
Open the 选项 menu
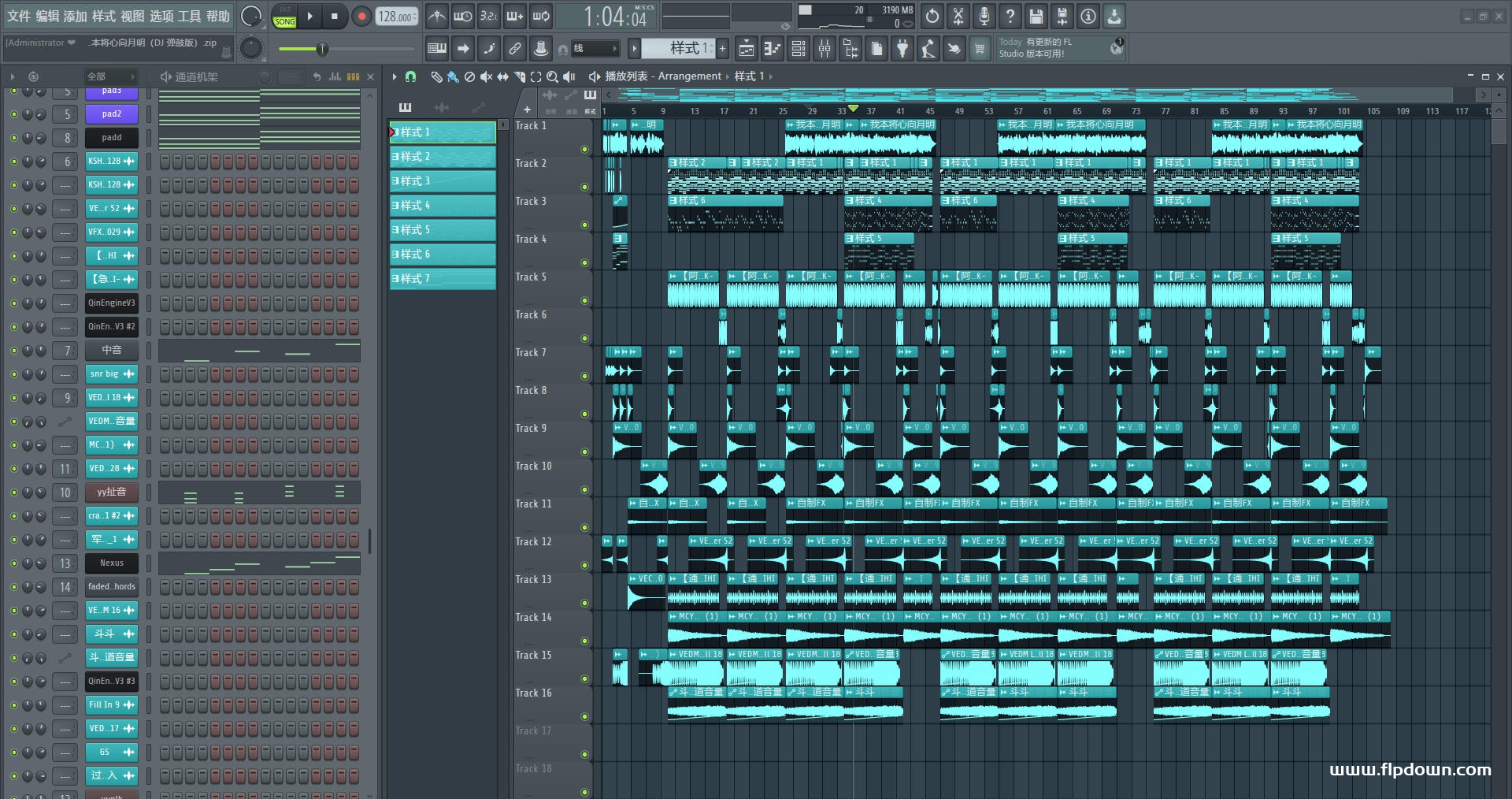161,16
